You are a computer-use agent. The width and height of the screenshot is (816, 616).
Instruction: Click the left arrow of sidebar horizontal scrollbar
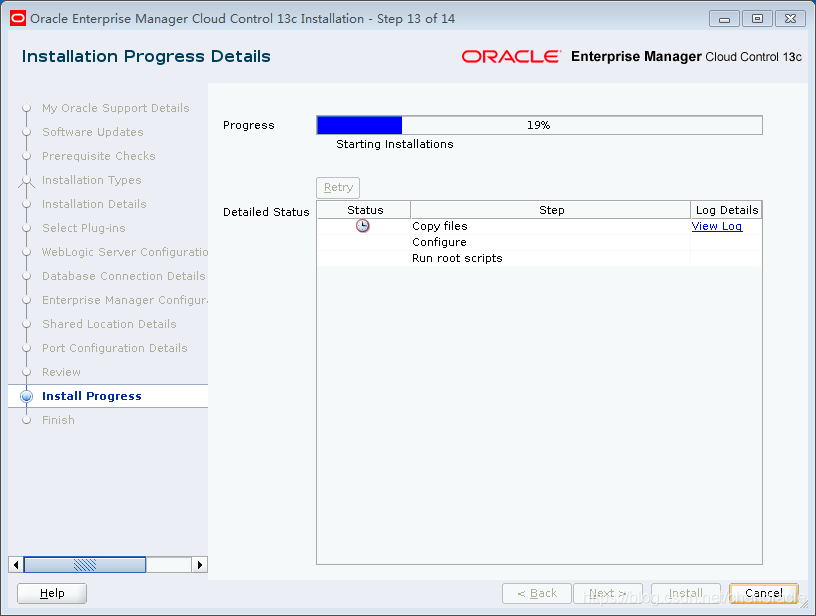pos(16,564)
